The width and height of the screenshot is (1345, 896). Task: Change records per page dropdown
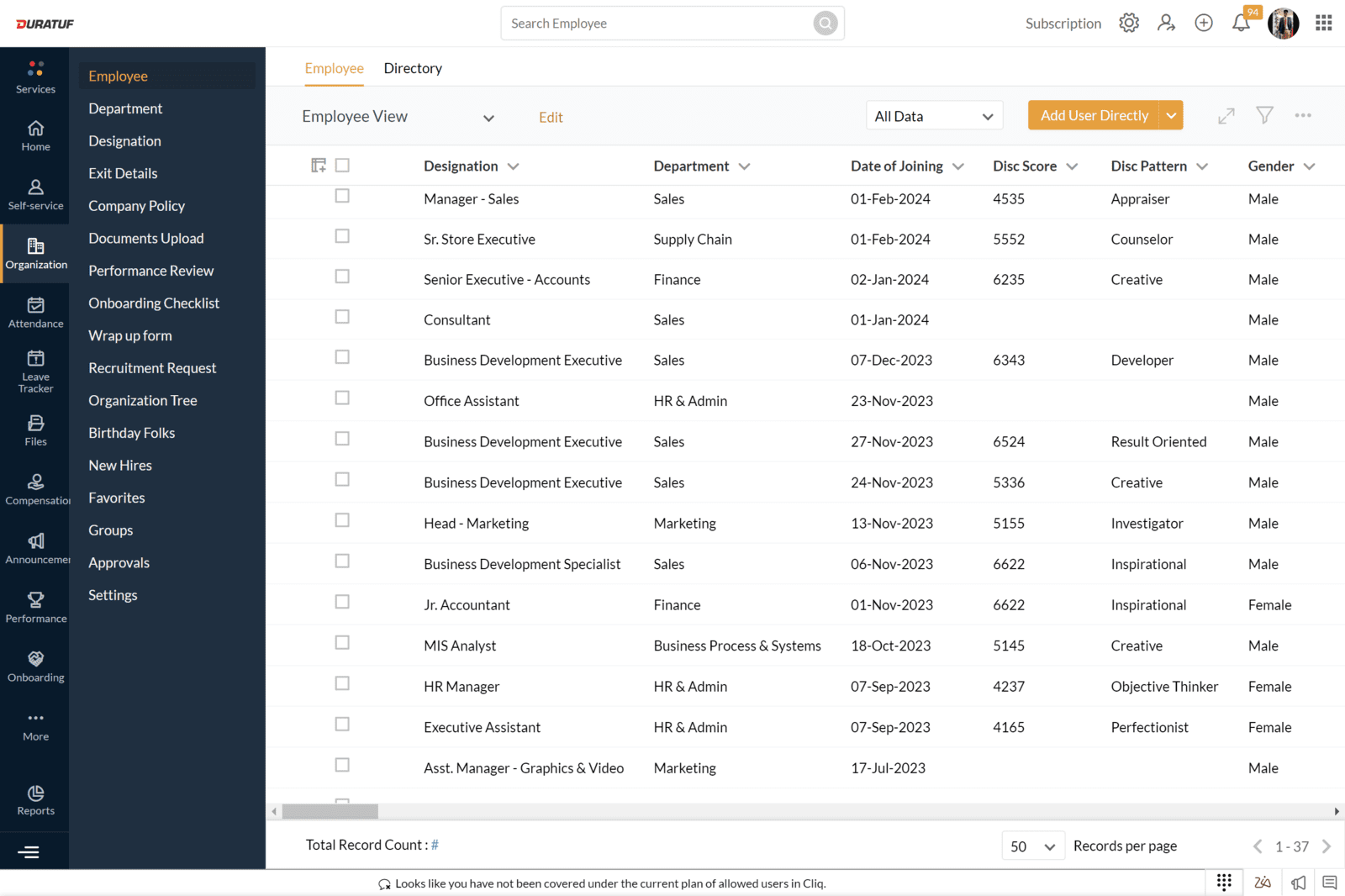(1033, 846)
